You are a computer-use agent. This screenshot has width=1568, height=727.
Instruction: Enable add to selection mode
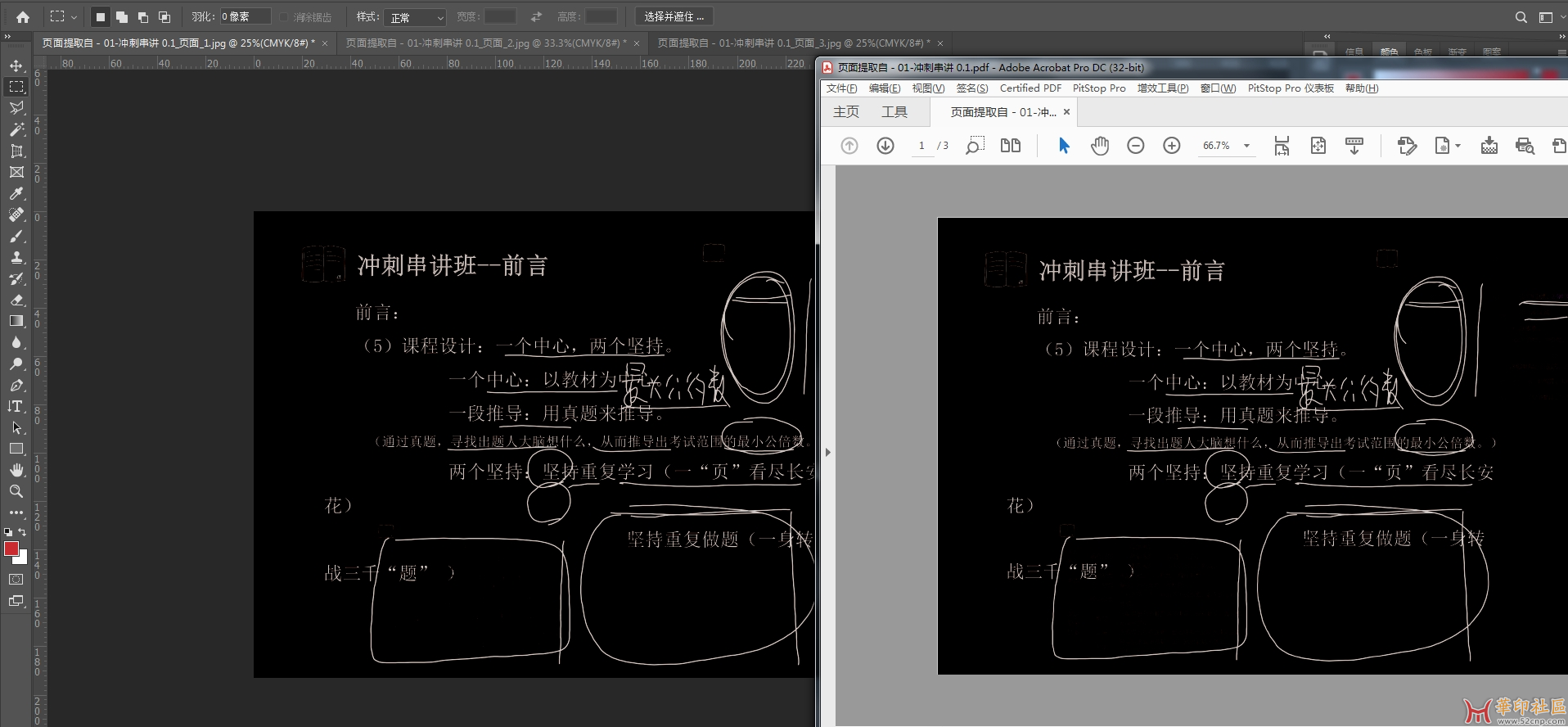pos(122,17)
